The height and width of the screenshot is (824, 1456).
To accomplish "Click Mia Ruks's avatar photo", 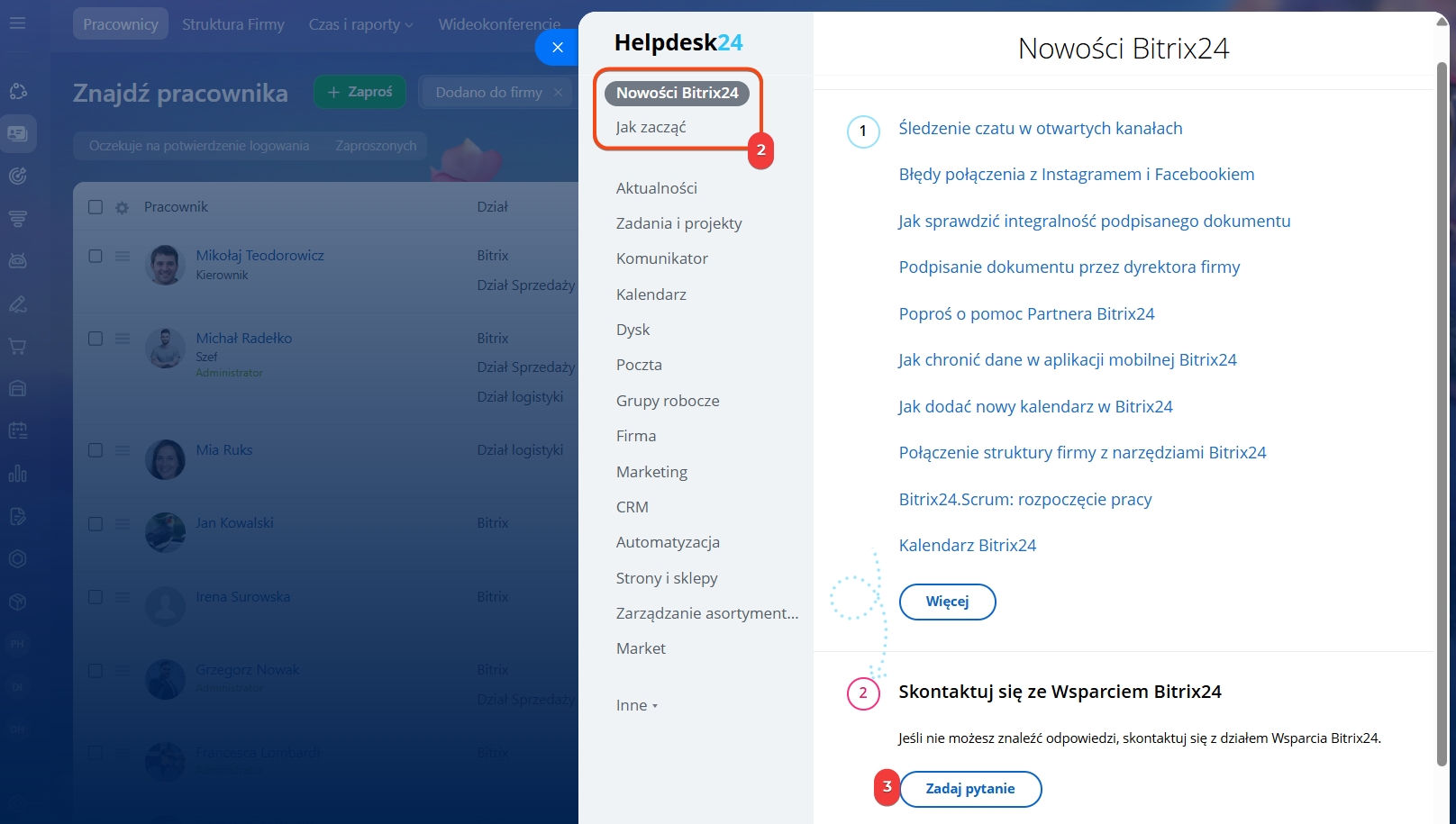I will pos(165,459).
